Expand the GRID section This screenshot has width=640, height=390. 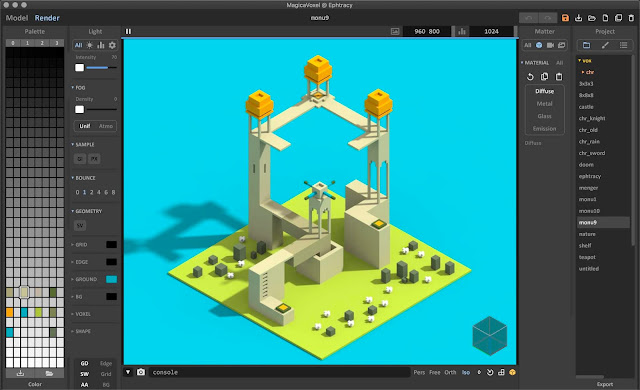click(80, 245)
